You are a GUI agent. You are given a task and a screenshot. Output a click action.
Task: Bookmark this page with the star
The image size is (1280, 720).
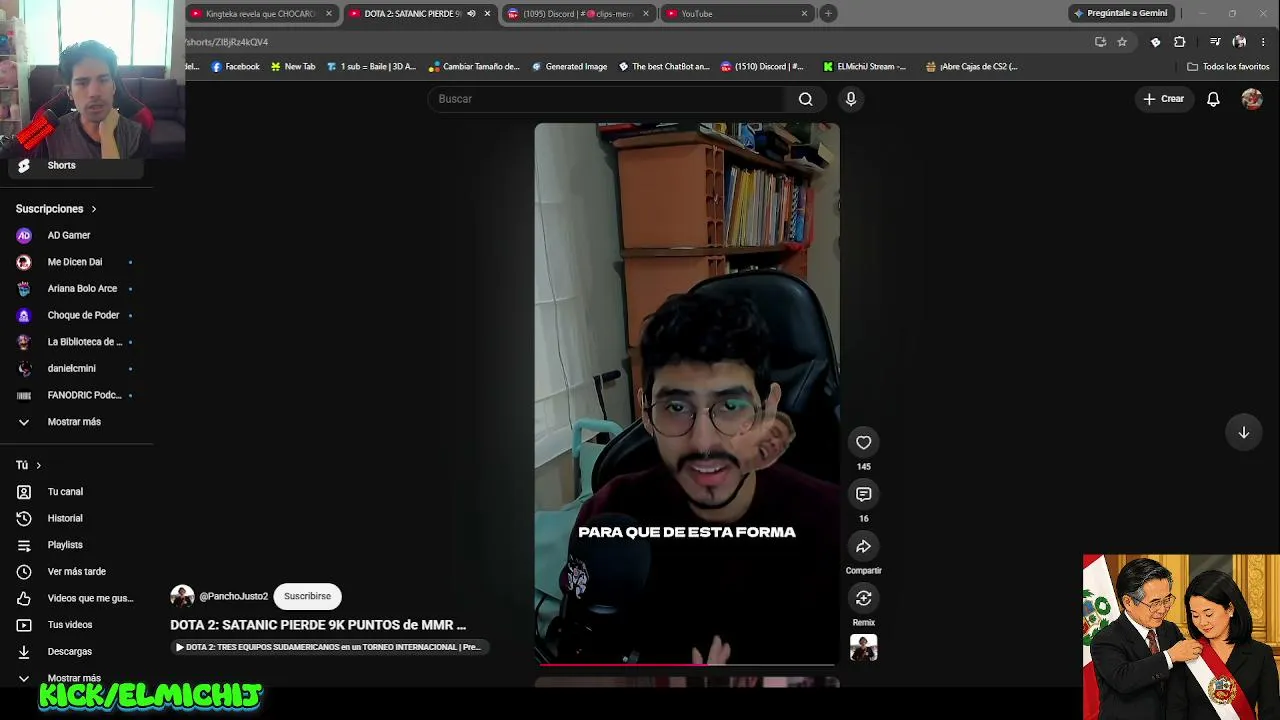[x=1122, y=42]
